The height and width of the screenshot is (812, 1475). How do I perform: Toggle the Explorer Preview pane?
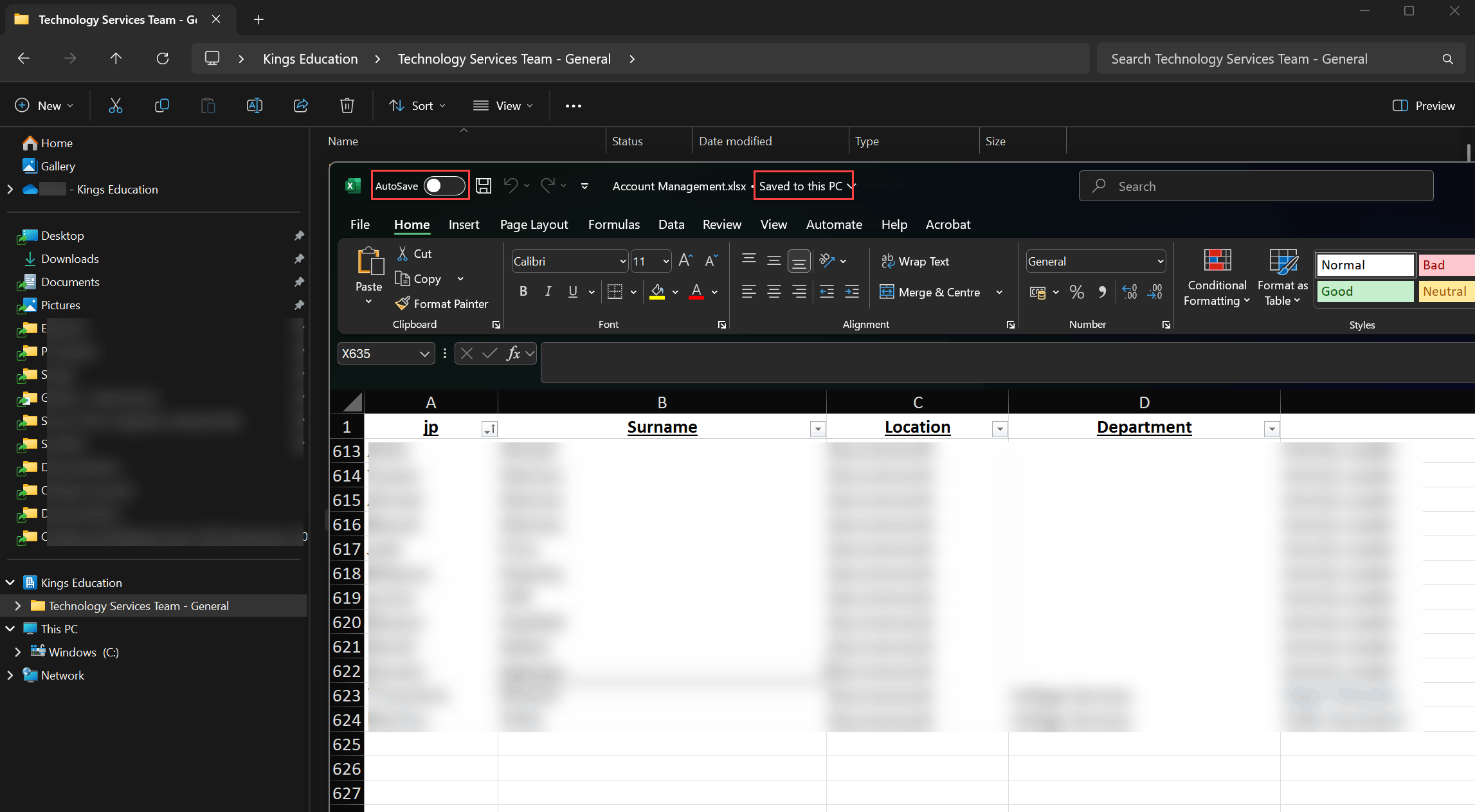pos(1424,105)
